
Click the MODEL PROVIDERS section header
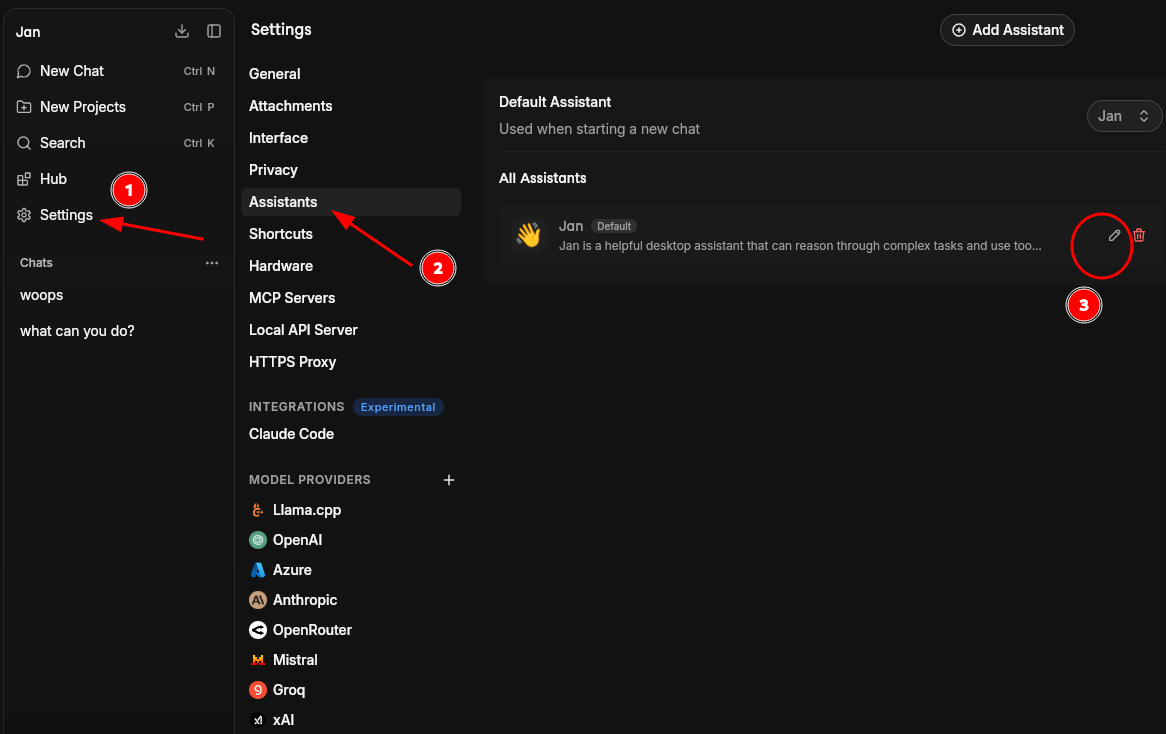309,480
